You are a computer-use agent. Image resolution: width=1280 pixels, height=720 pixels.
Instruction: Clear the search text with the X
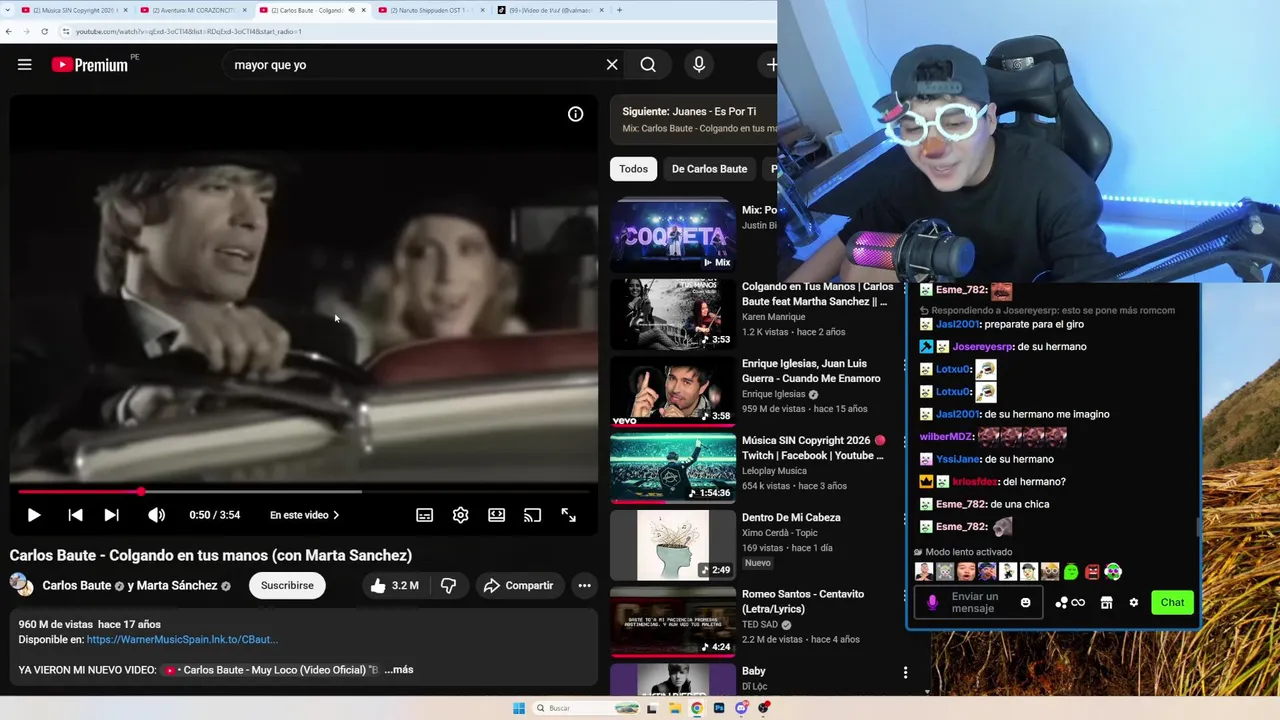tap(612, 65)
